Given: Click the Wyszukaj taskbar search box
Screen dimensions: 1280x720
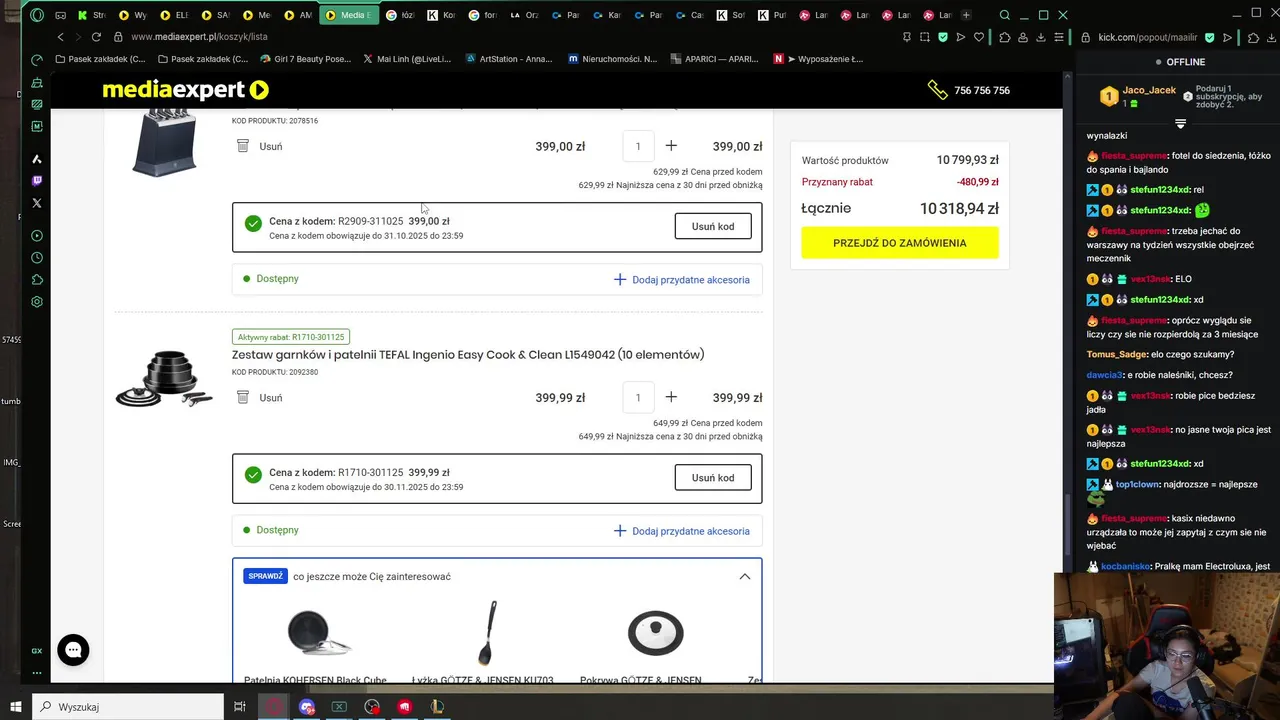Looking at the screenshot, I should (128, 707).
